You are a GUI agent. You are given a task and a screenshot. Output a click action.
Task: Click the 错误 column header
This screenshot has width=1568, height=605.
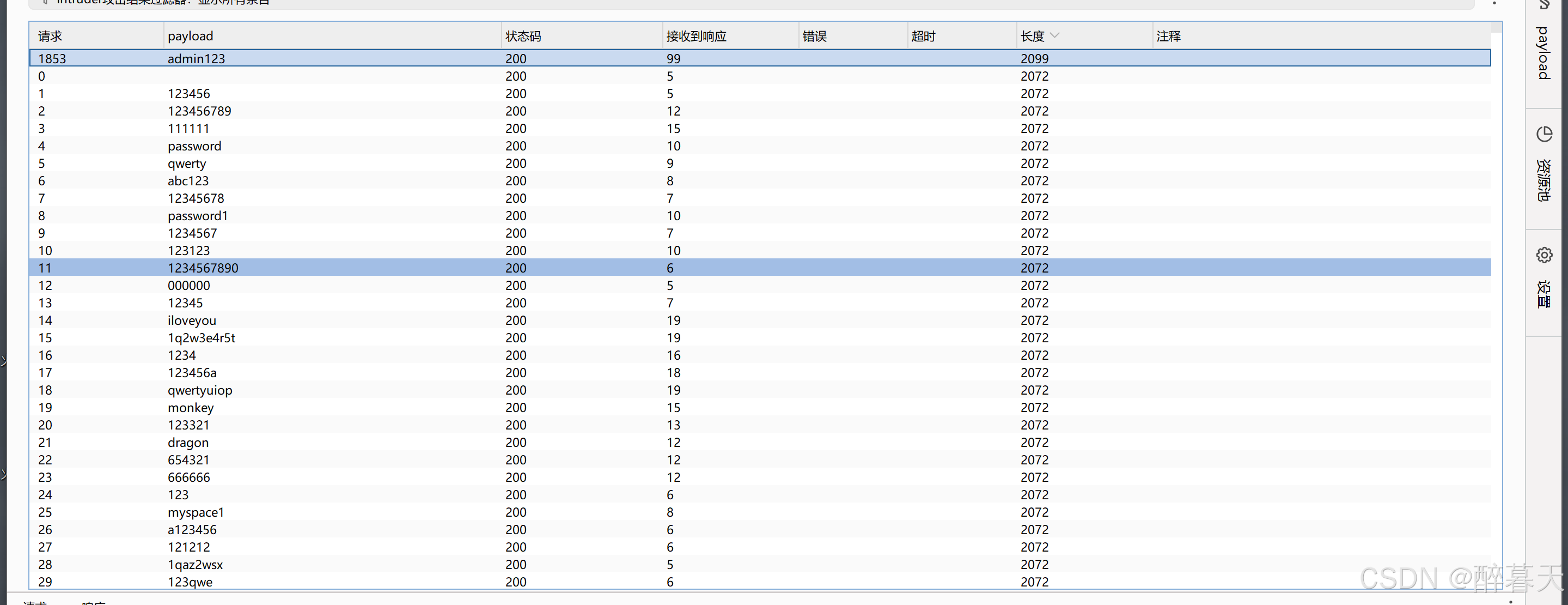point(814,36)
